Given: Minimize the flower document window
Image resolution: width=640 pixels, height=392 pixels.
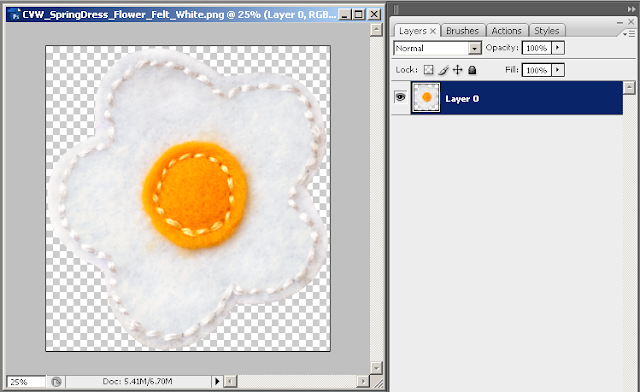Looking at the screenshot, I should point(345,15).
